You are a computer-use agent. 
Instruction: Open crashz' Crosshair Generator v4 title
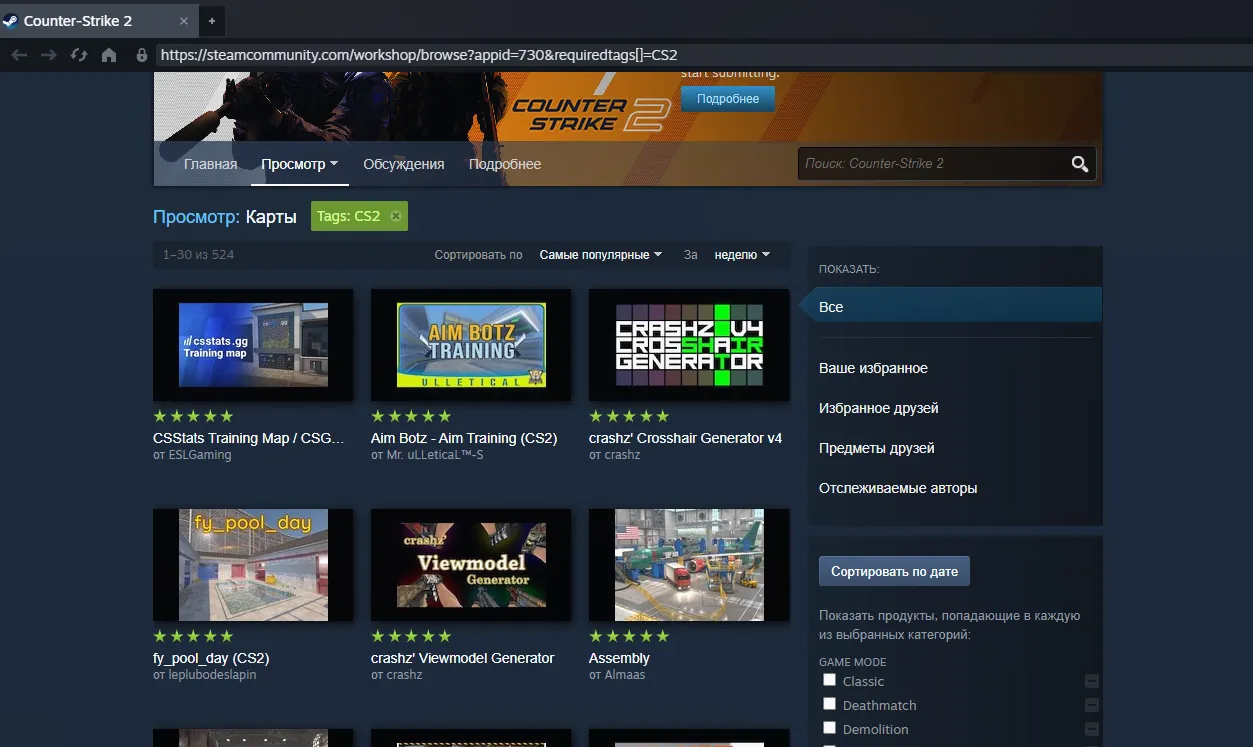[685, 438]
